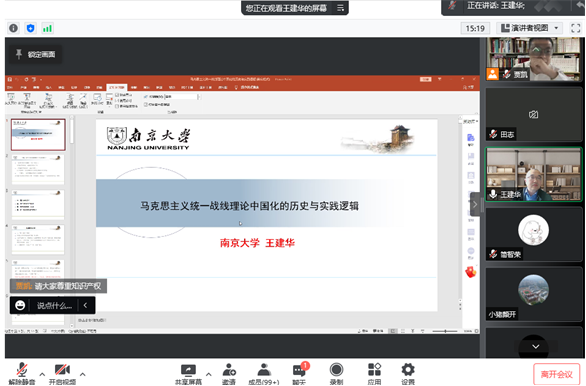The width and height of the screenshot is (586, 386).
Task: Toggle 锁定画面 pin screen
Action: (36, 55)
